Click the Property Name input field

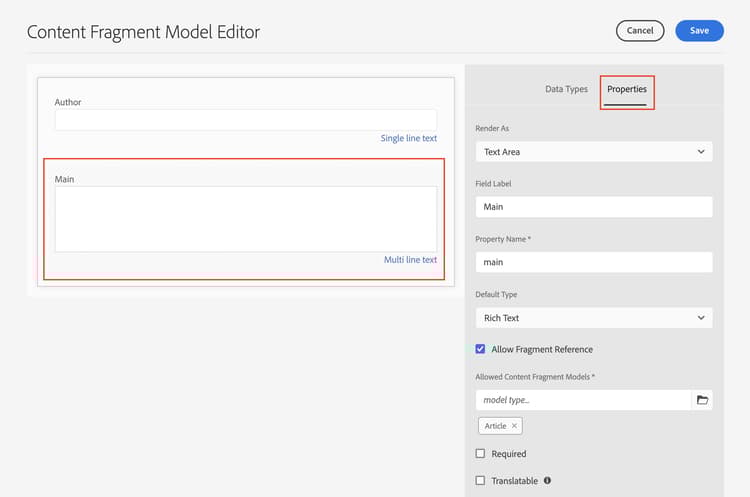point(593,262)
